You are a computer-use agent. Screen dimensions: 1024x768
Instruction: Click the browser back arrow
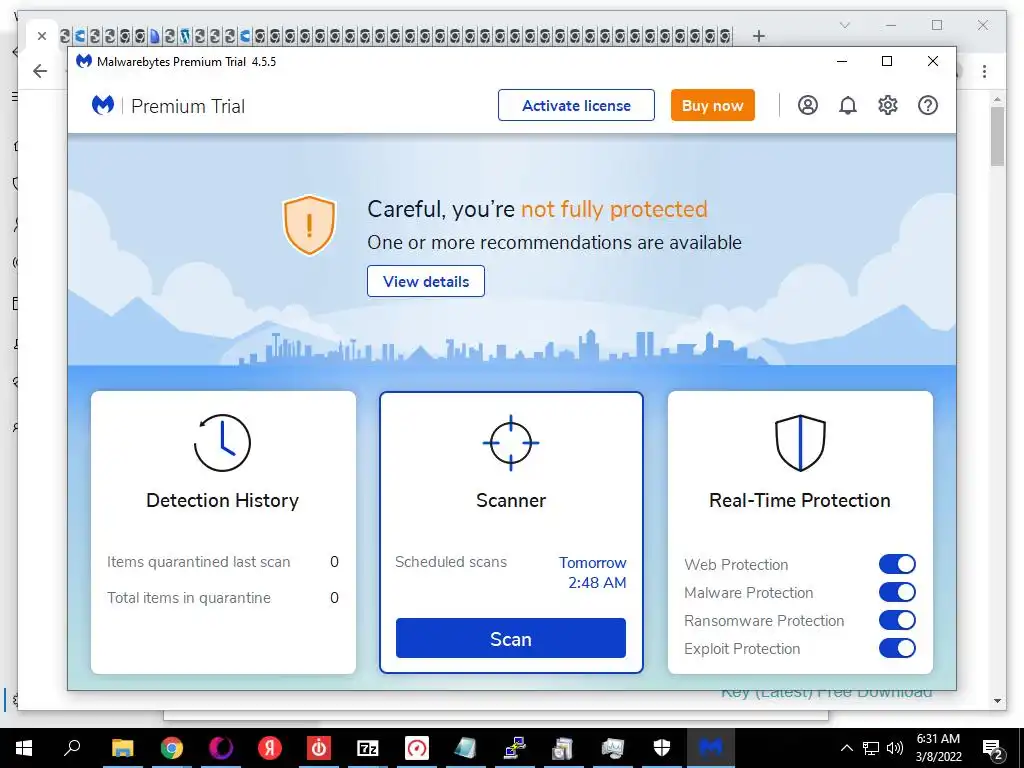click(40, 71)
